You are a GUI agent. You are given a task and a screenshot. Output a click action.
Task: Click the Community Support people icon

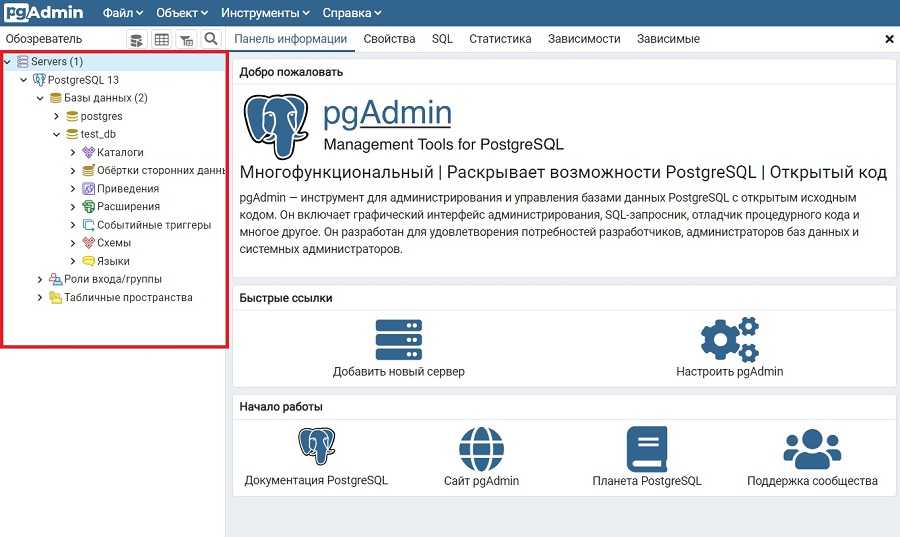812,448
